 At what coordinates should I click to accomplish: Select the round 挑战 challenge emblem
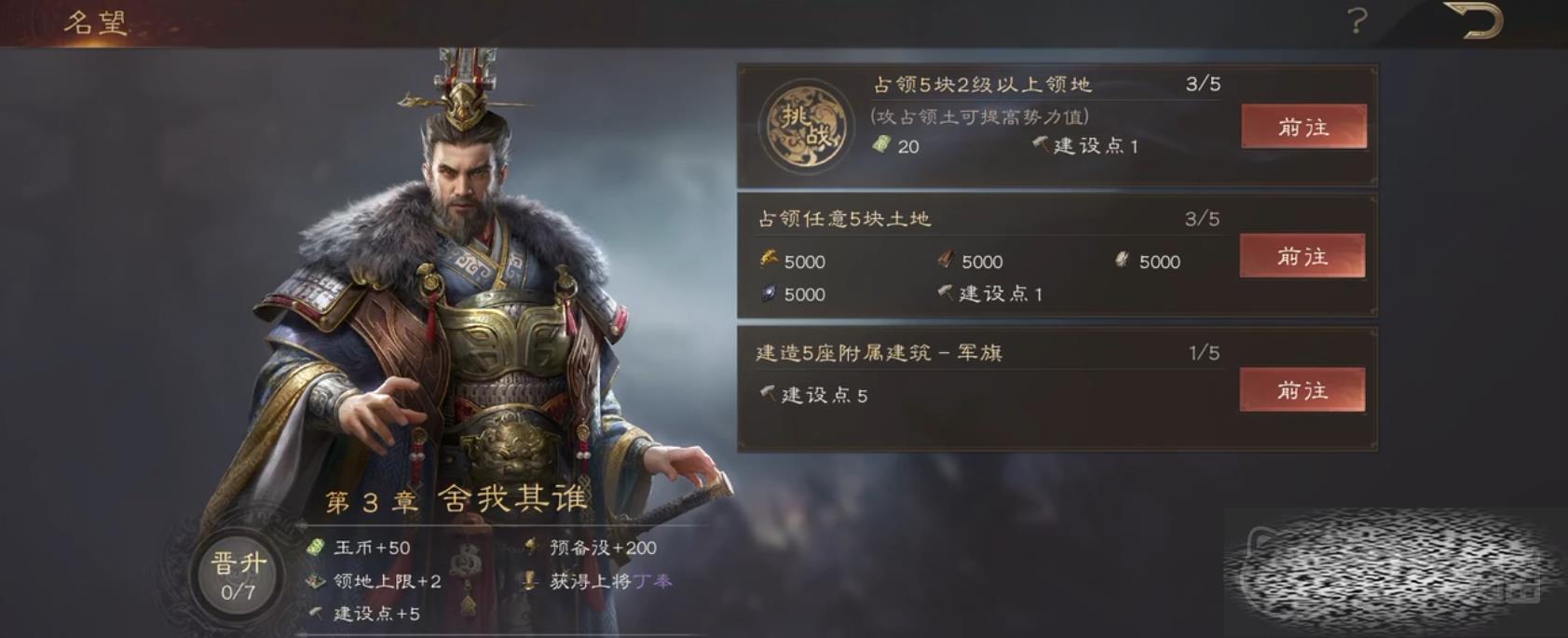(x=807, y=126)
